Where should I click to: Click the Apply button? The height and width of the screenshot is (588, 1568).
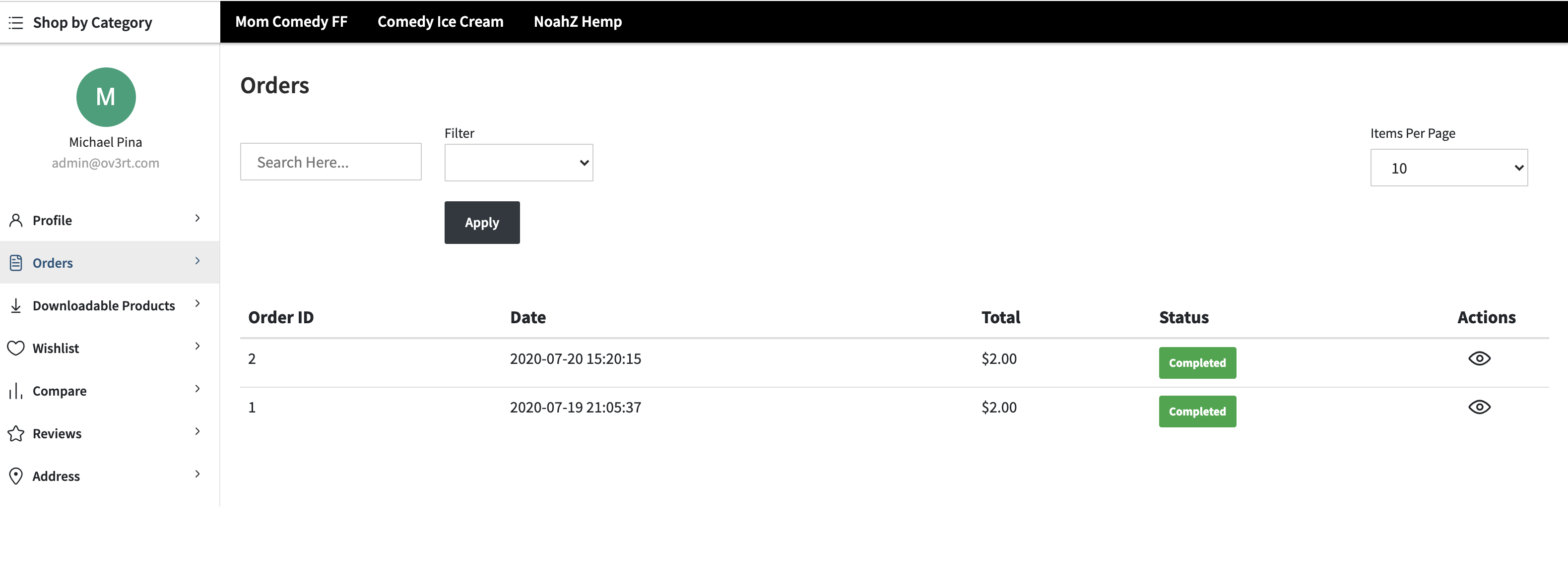coord(482,223)
